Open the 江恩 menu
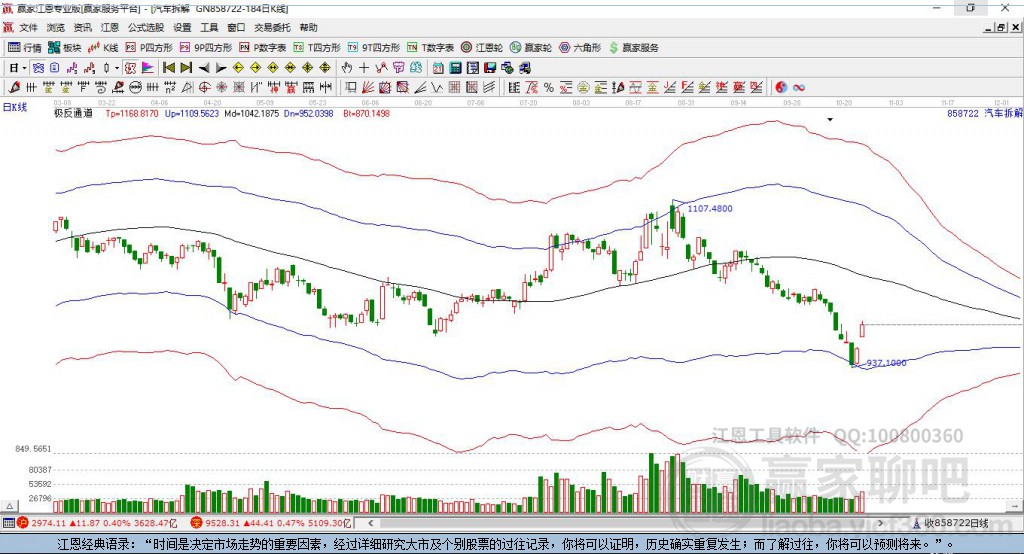Screen dimensions: 1024x554 tap(110, 27)
